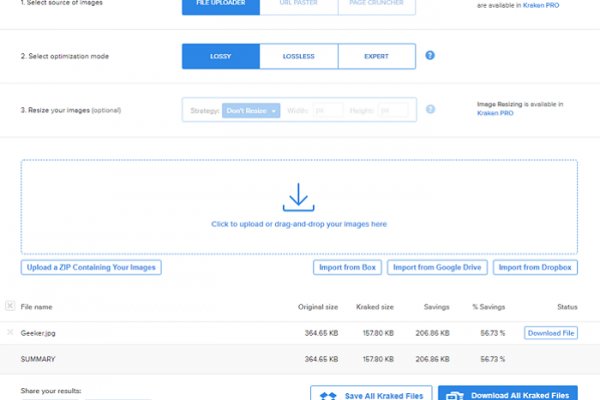600x400 pixels.
Task: Click Upload a ZIP Containing Your Images
Action: click(90, 267)
